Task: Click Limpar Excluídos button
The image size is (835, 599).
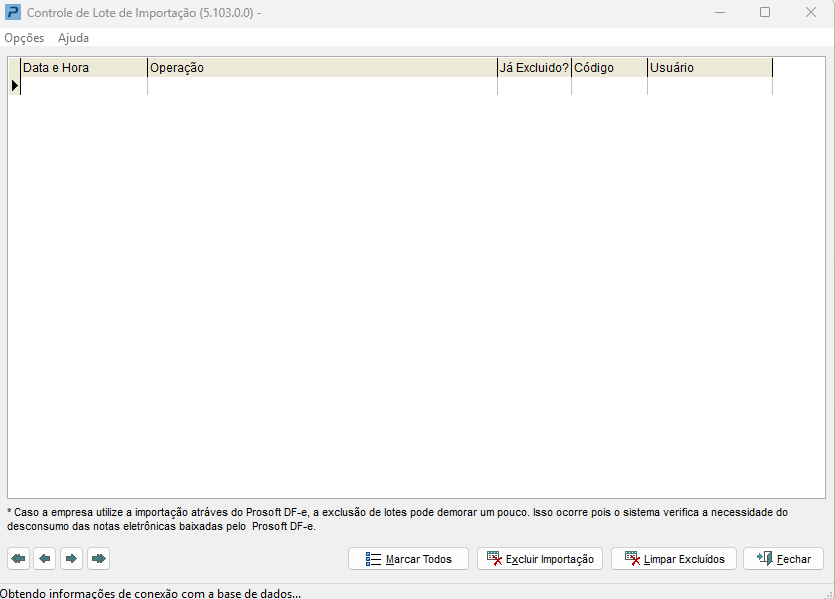Action: pos(674,559)
